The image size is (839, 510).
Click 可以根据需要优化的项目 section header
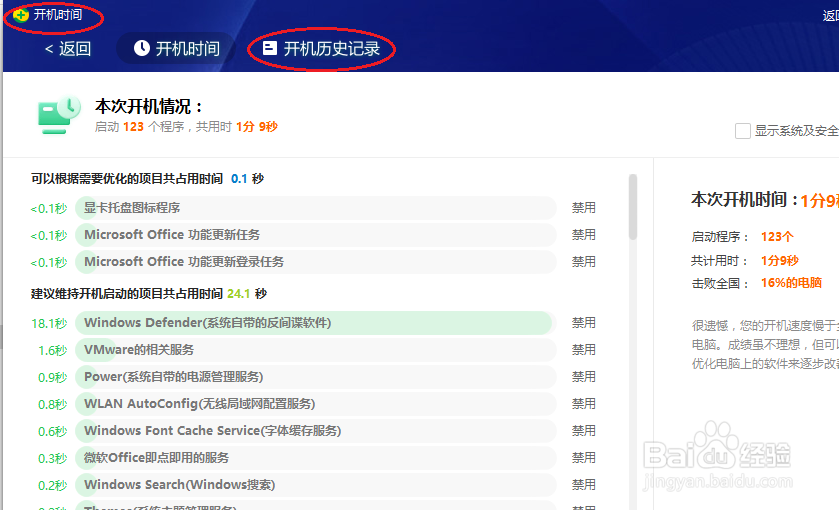147,179
